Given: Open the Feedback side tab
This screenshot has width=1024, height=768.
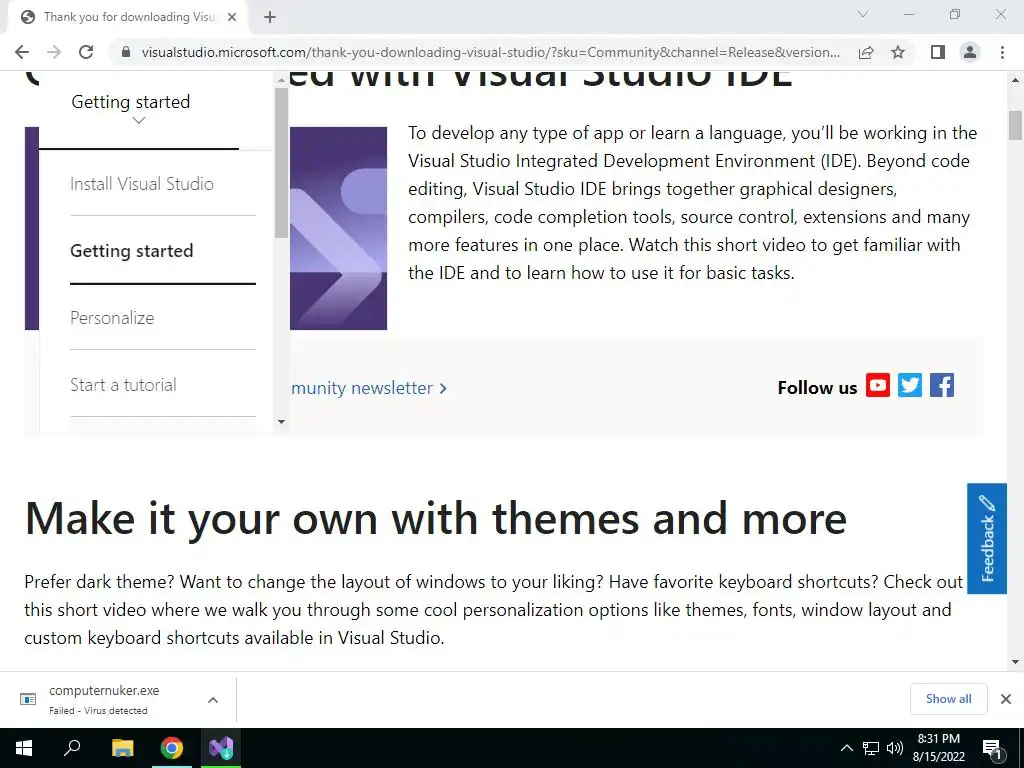Looking at the screenshot, I should (x=987, y=539).
